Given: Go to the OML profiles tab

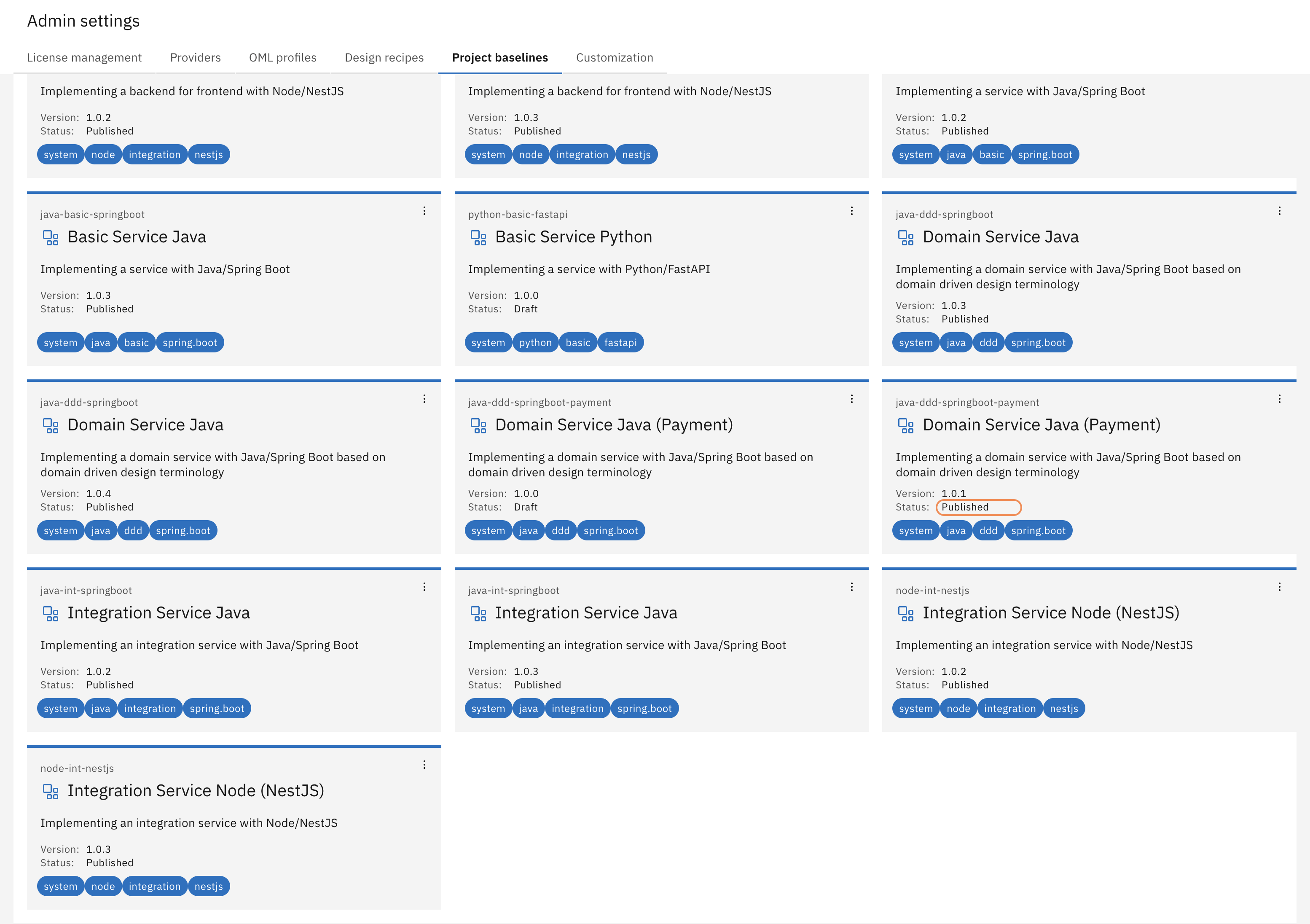Looking at the screenshot, I should (282, 58).
